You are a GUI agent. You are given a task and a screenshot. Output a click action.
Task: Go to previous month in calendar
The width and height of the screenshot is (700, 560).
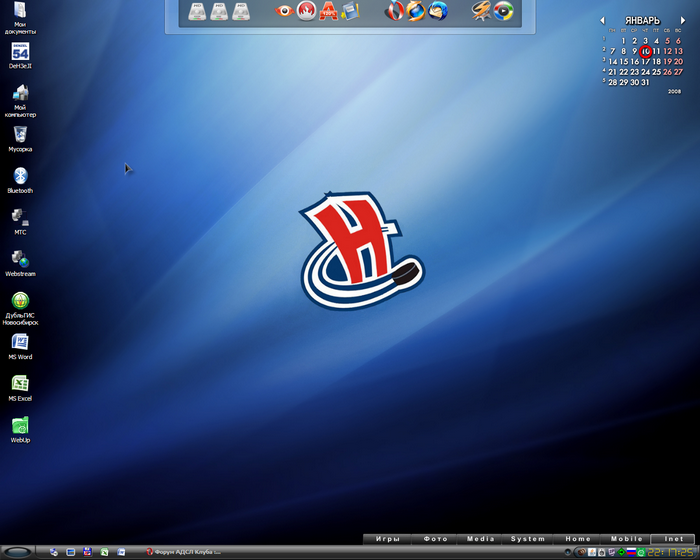602,21
